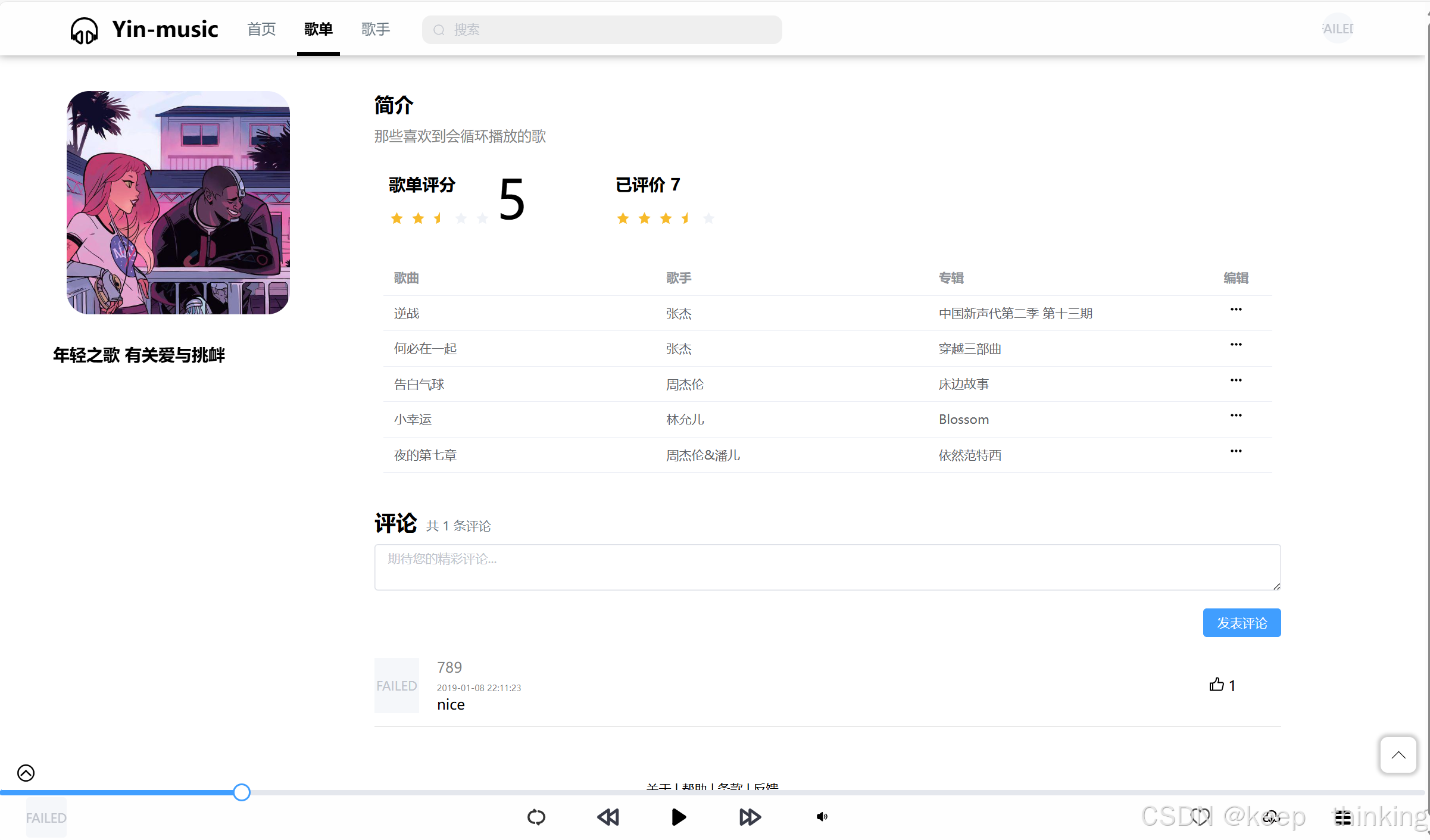Like the comment with thumbs-up icon
This screenshot has width=1430, height=840.
(x=1216, y=685)
